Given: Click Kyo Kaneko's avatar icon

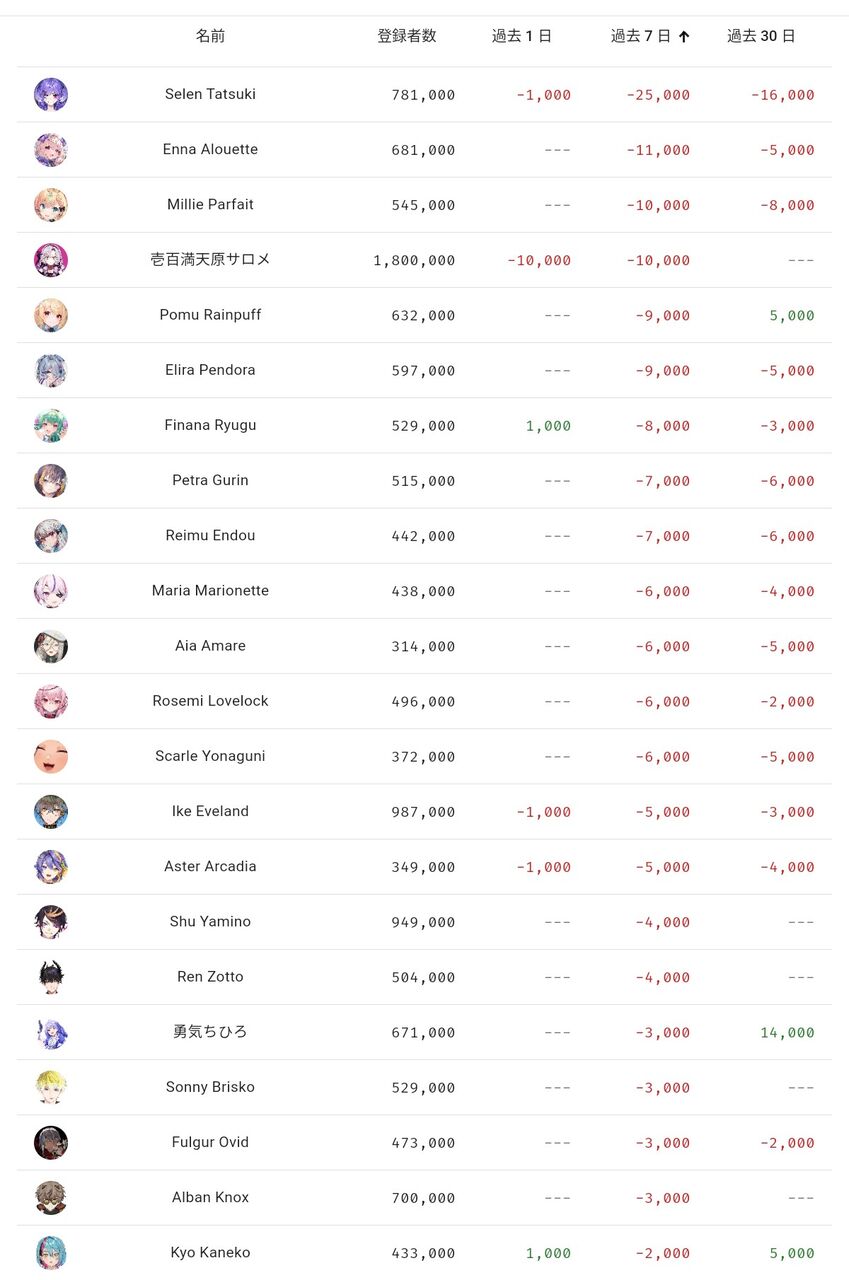Looking at the screenshot, I should click(x=51, y=1253).
